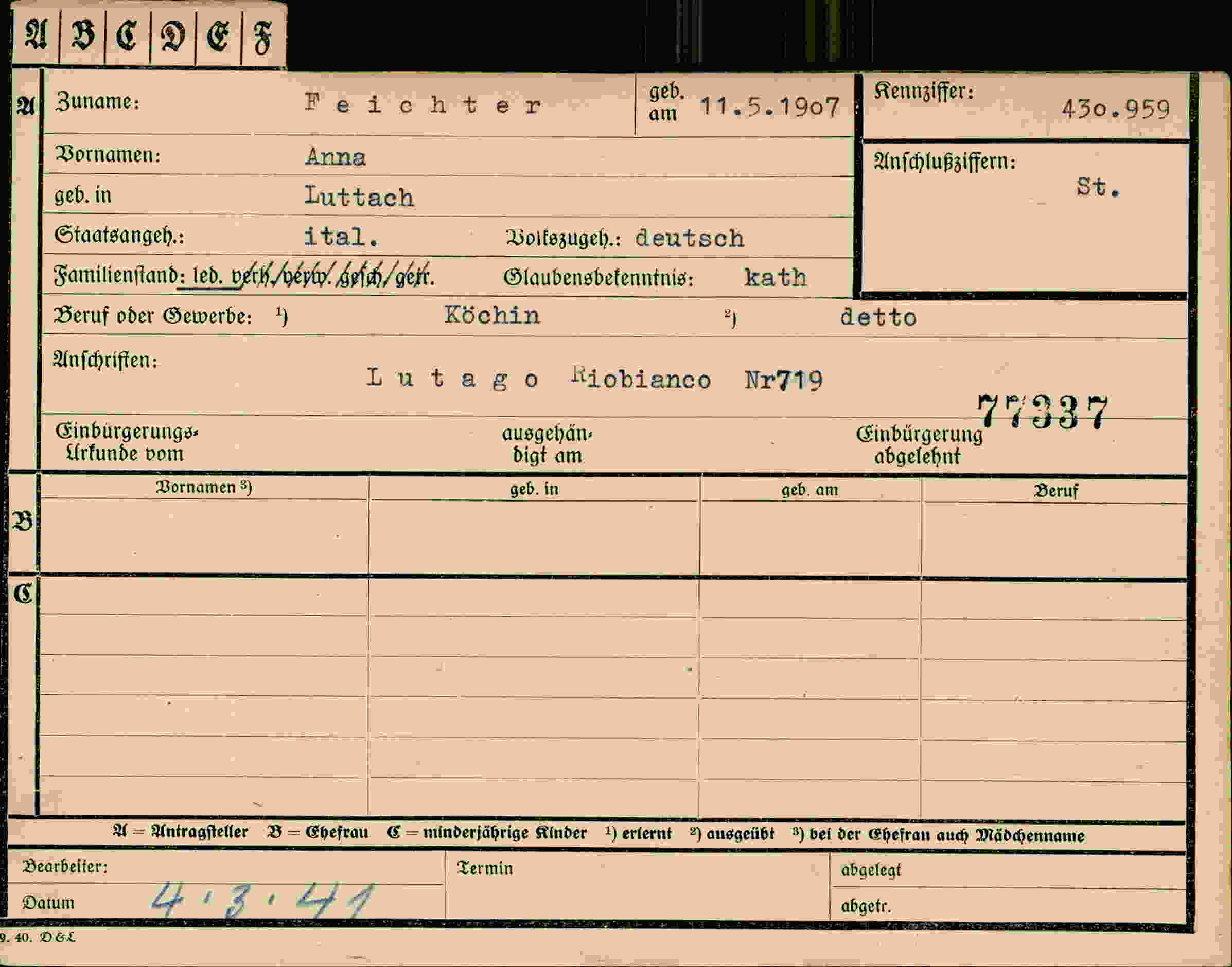
Task: Click the "ausgehändigt am" label
Action: click(x=547, y=444)
